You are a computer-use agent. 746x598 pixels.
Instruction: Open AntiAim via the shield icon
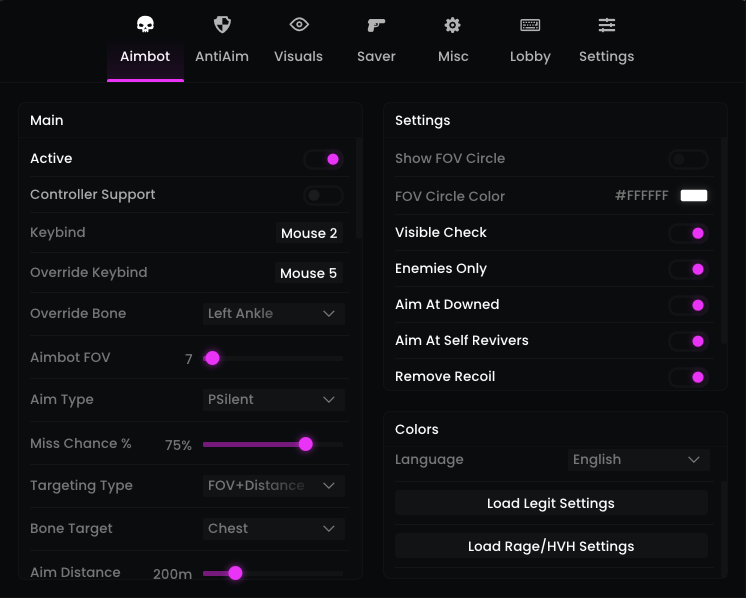(x=222, y=25)
